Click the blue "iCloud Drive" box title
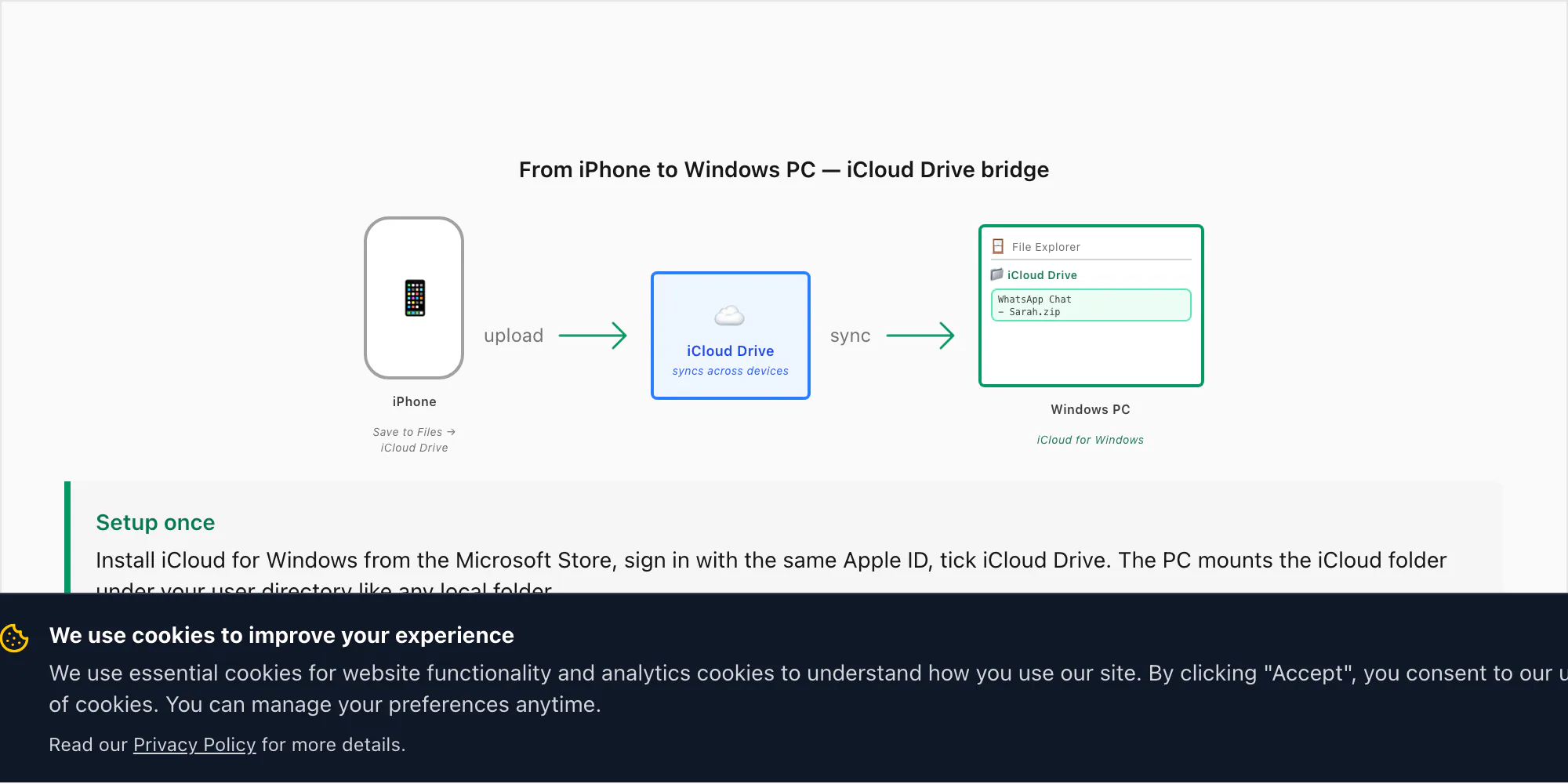 coord(730,350)
